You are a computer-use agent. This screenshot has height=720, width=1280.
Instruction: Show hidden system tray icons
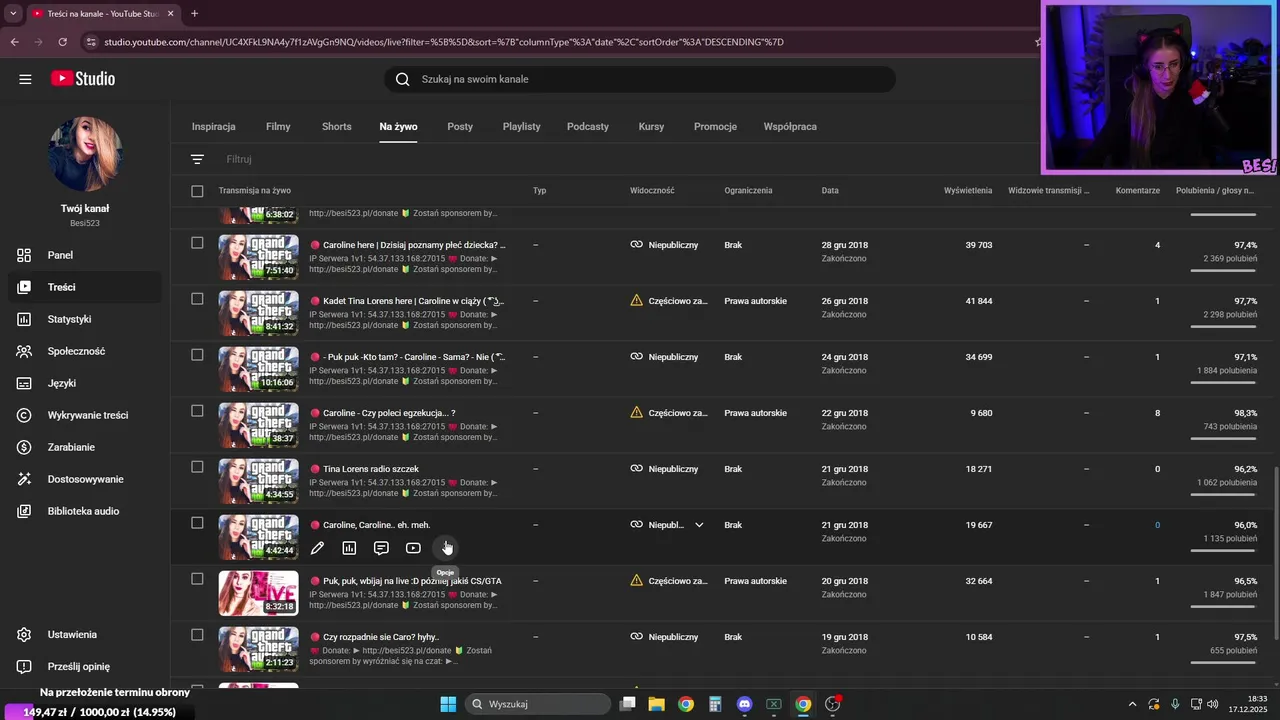click(x=1132, y=704)
